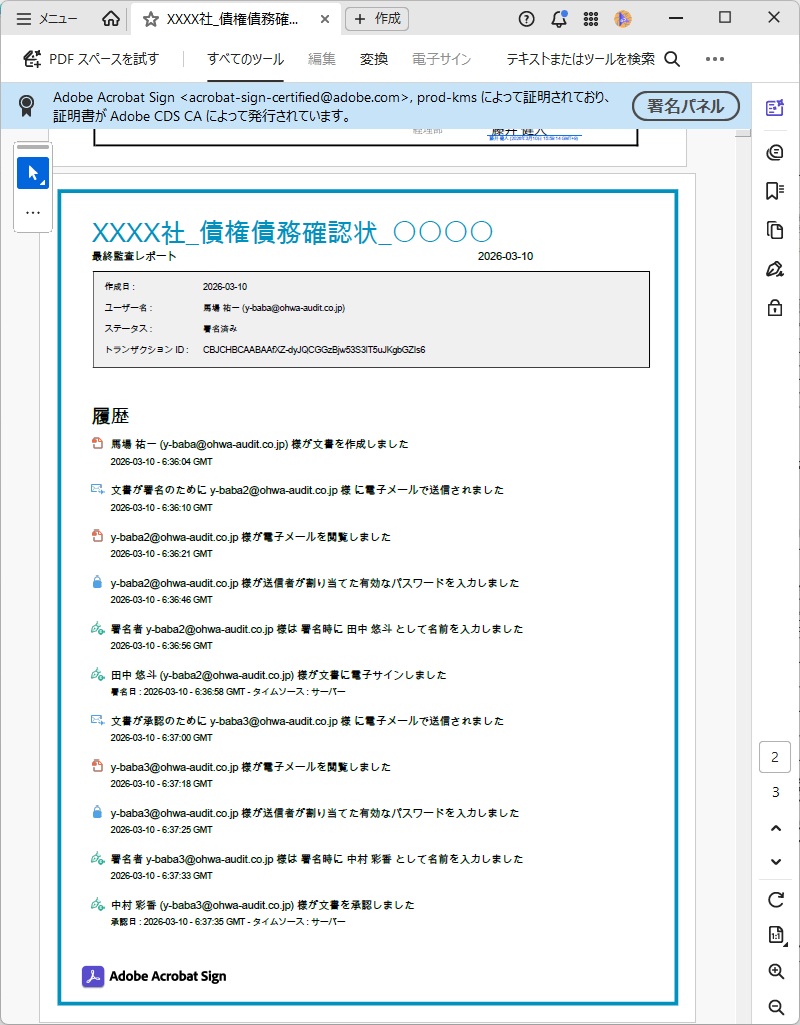Click the zoom in magnifier
The height and width of the screenshot is (1025, 800).
click(x=775, y=971)
